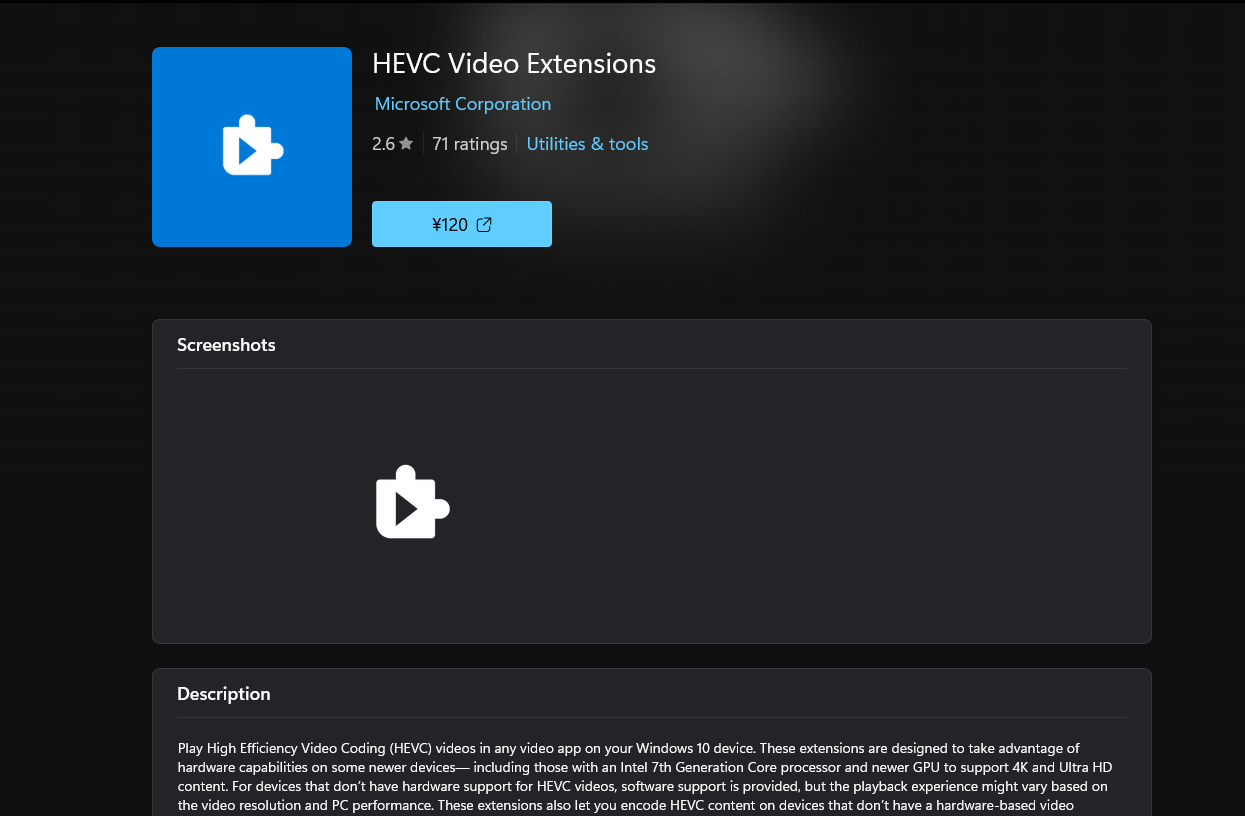Open the Microsoft Corporation publisher link
The height and width of the screenshot is (816, 1245).
coord(463,104)
